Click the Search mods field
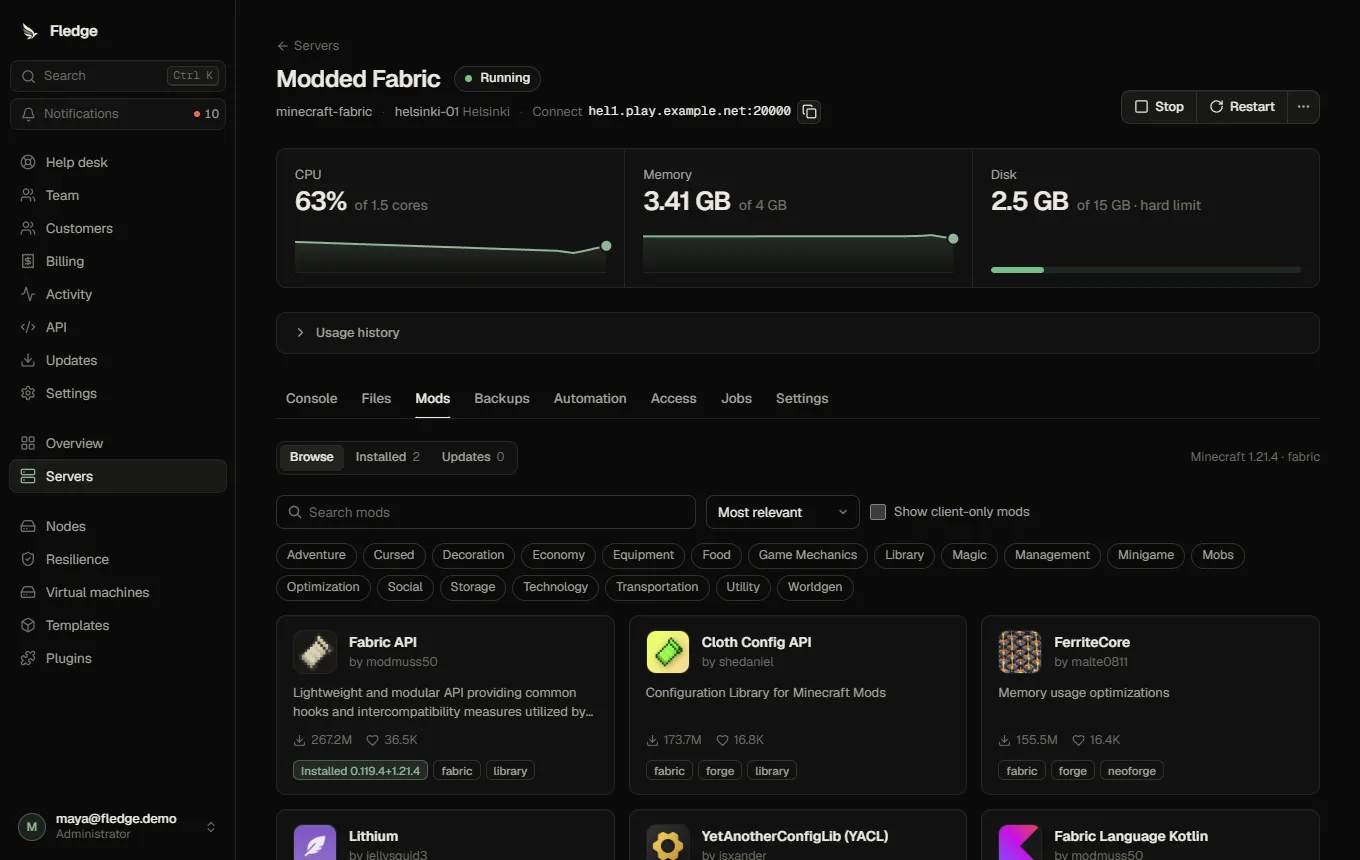This screenshot has width=1360, height=860. (x=486, y=512)
